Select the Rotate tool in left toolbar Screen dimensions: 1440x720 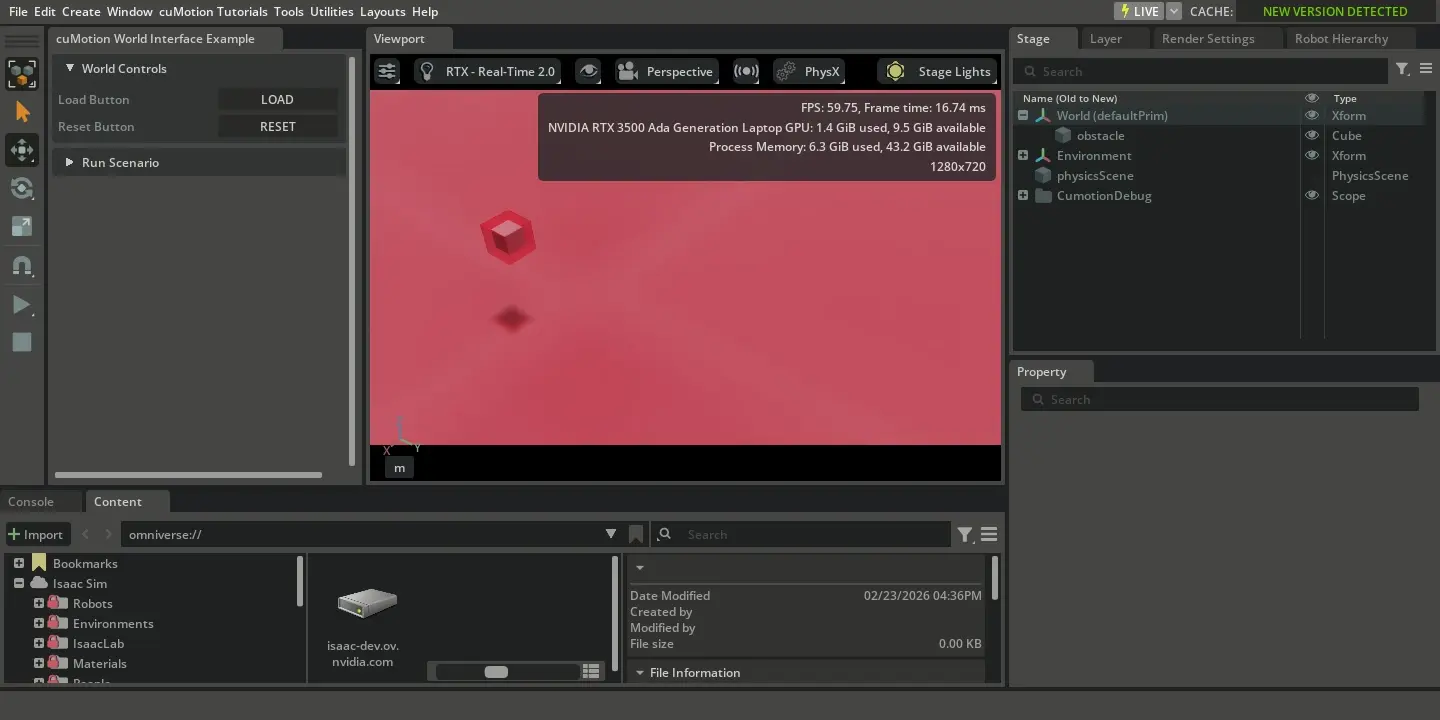[22, 189]
